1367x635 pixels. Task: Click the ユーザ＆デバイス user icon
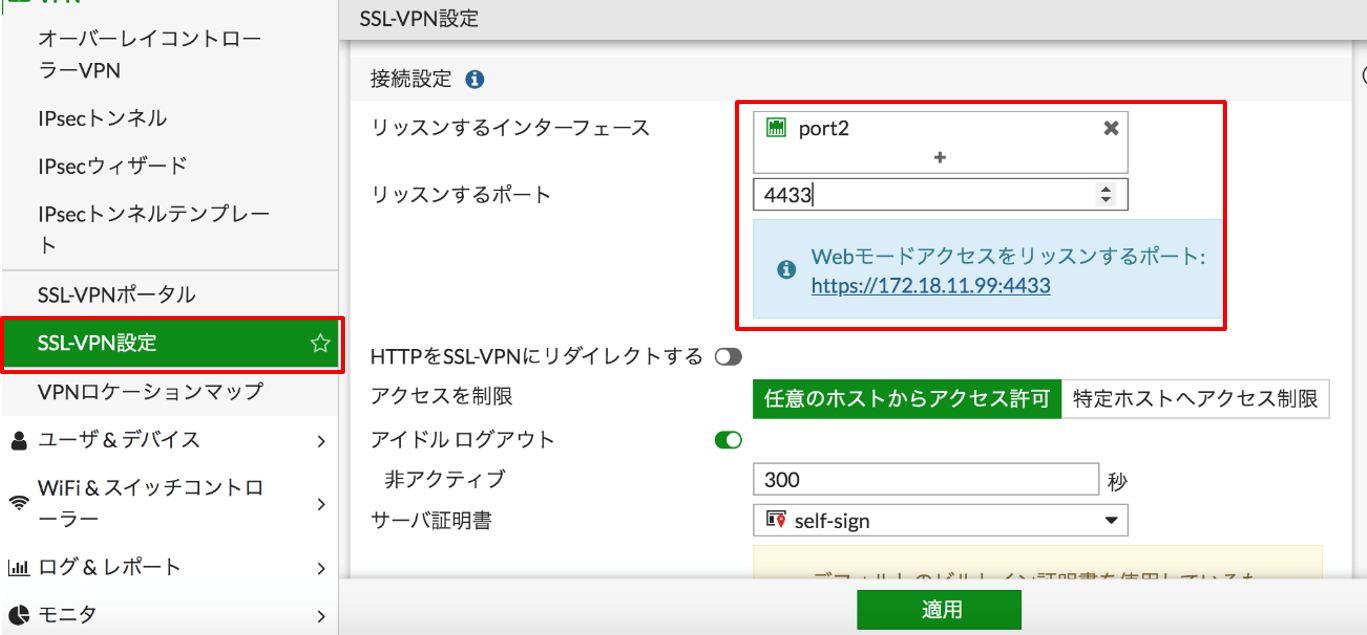[18, 440]
